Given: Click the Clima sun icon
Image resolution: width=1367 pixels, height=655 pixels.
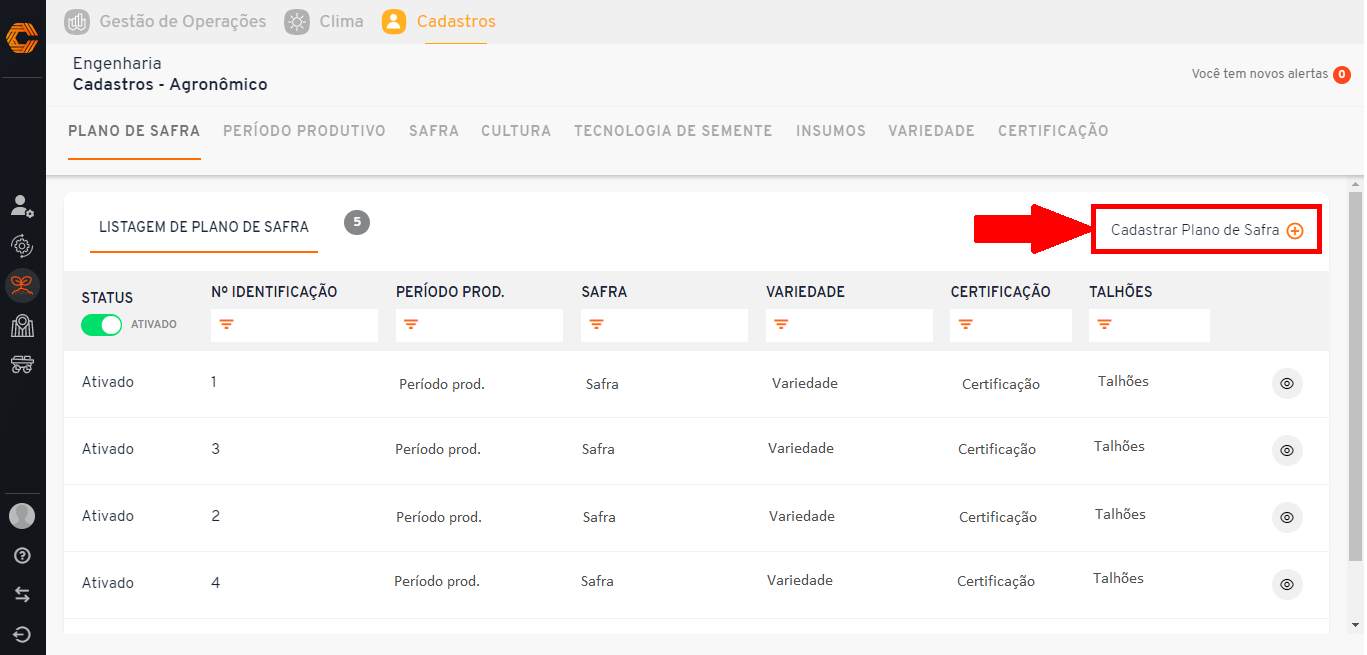Looking at the screenshot, I should tap(297, 21).
